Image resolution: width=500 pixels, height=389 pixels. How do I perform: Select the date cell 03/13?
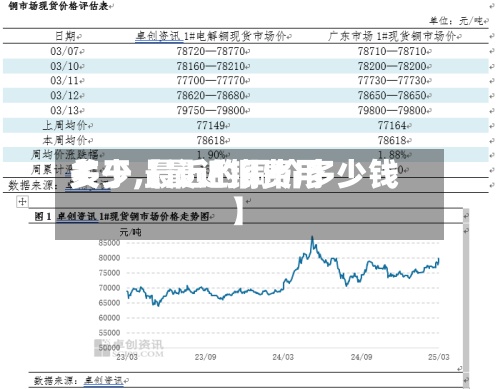click(x=65, y=110)
